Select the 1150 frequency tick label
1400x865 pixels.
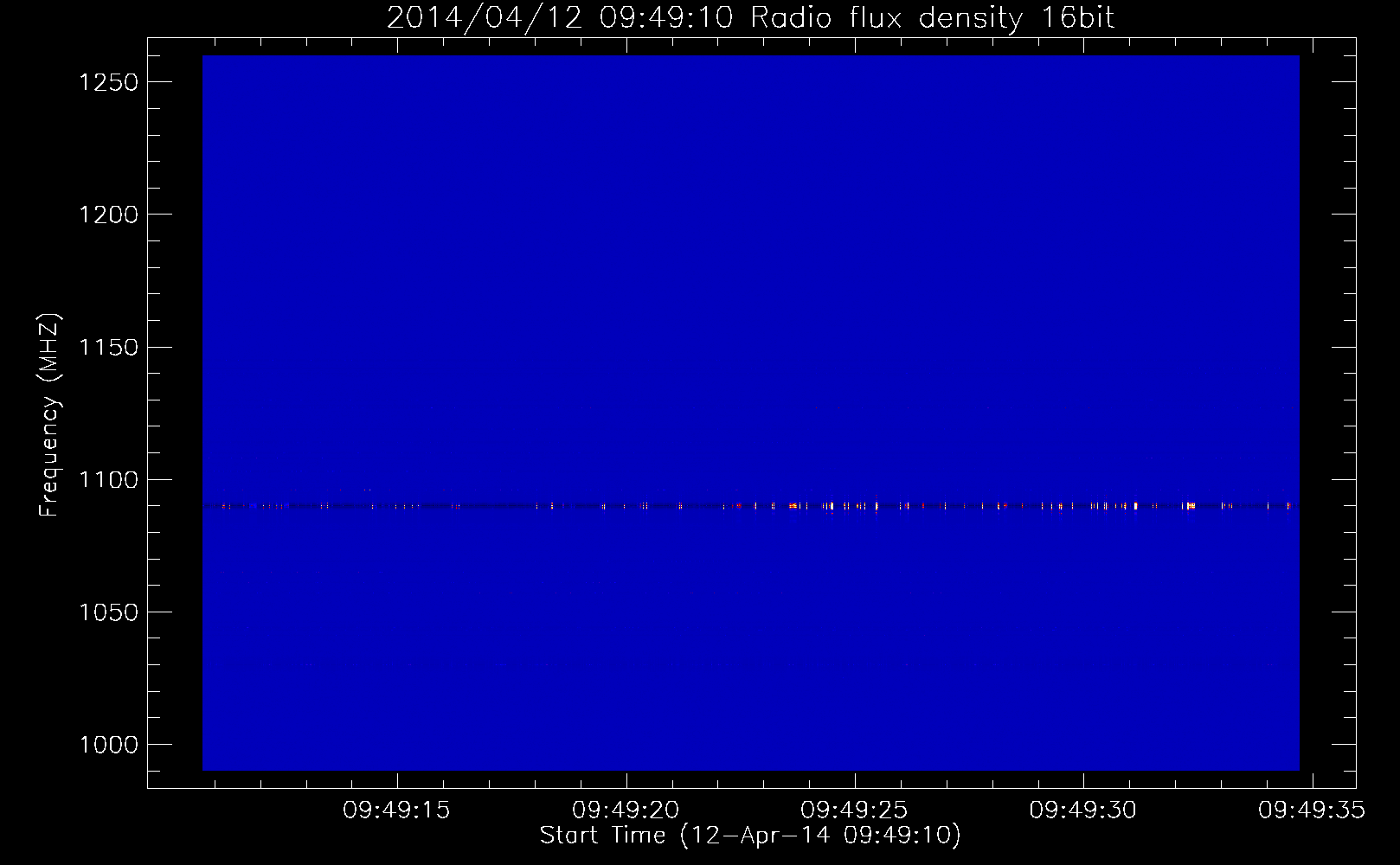108,347
